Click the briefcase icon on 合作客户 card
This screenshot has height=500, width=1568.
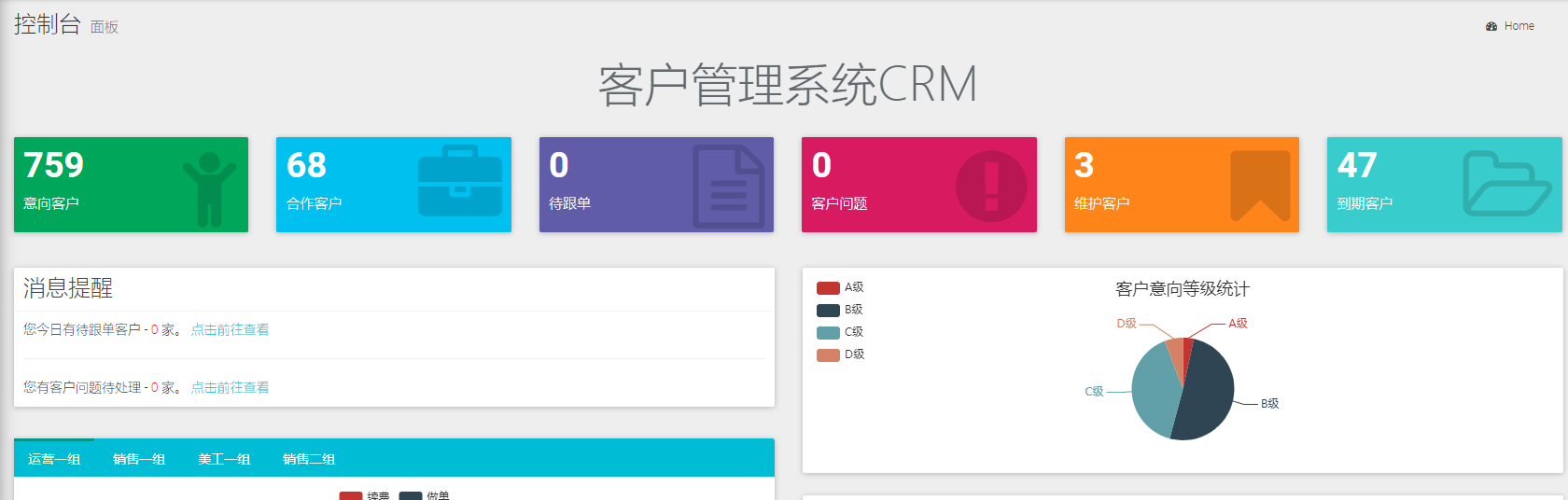click(x=459, y=182)
